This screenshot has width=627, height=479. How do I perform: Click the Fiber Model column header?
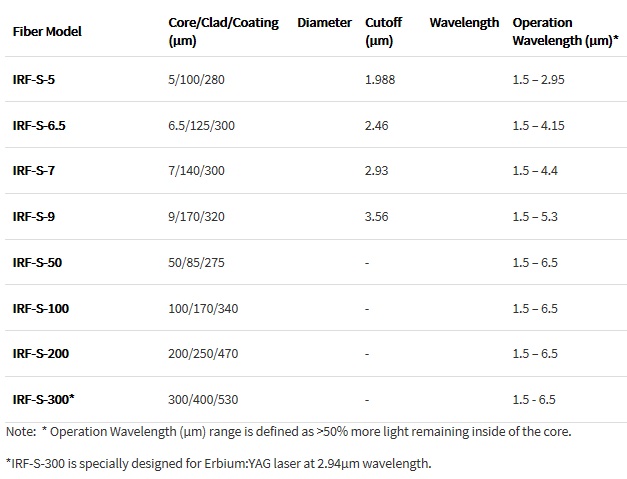47,32
